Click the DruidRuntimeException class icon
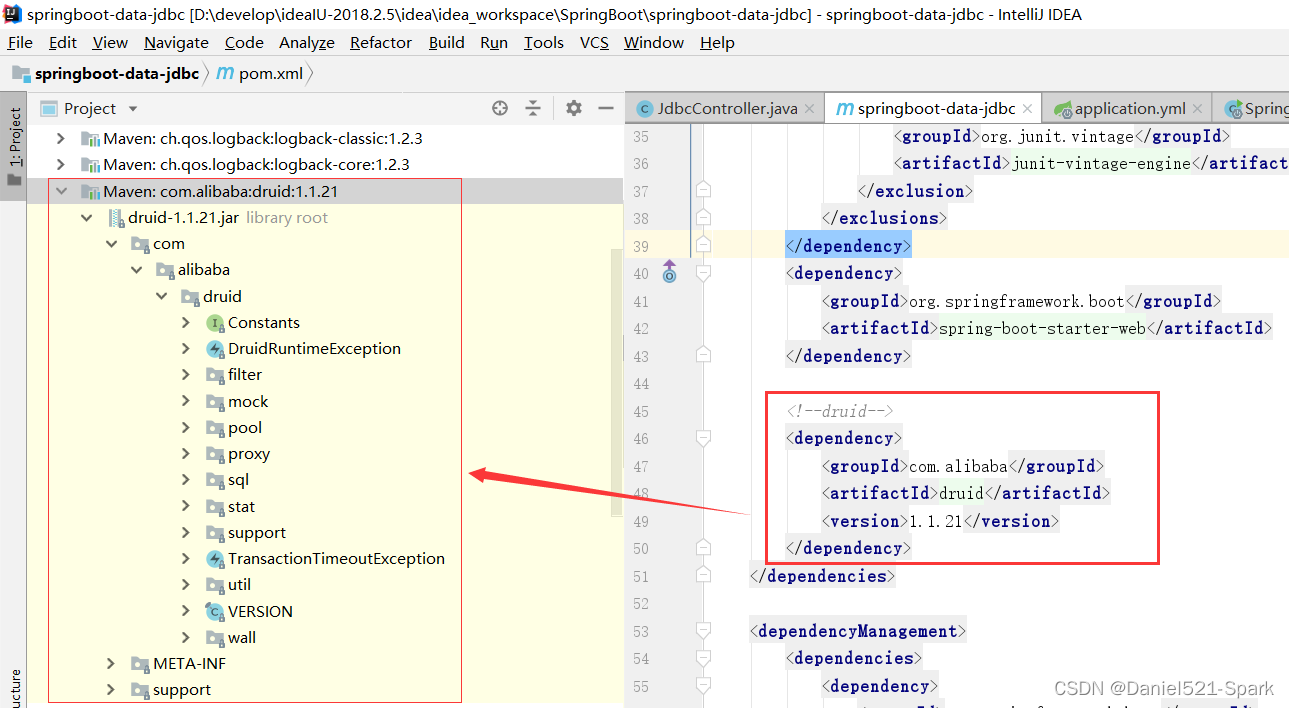 (215, 349)
